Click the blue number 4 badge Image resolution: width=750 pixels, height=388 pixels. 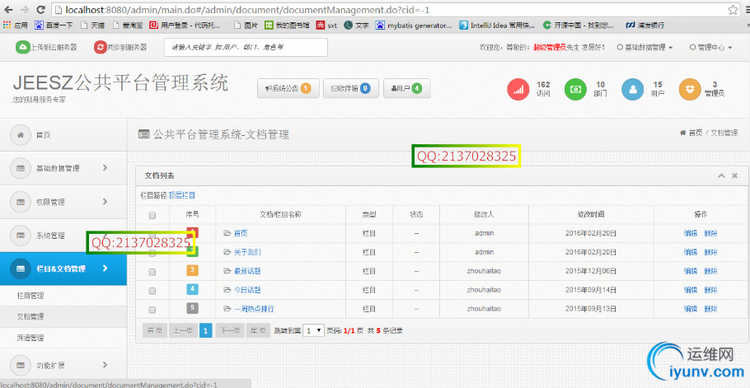[193, 289]
